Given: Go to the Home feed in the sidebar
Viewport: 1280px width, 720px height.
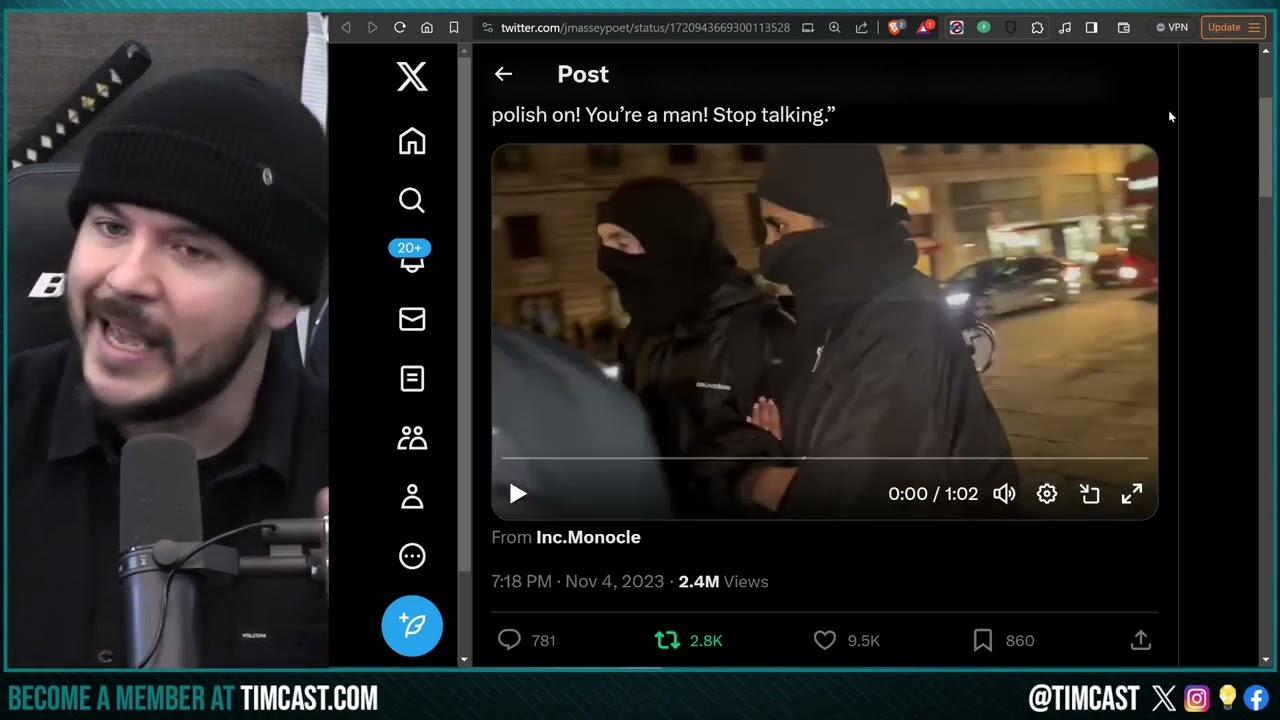Looking at the screenshot, I should click(412, 141).
